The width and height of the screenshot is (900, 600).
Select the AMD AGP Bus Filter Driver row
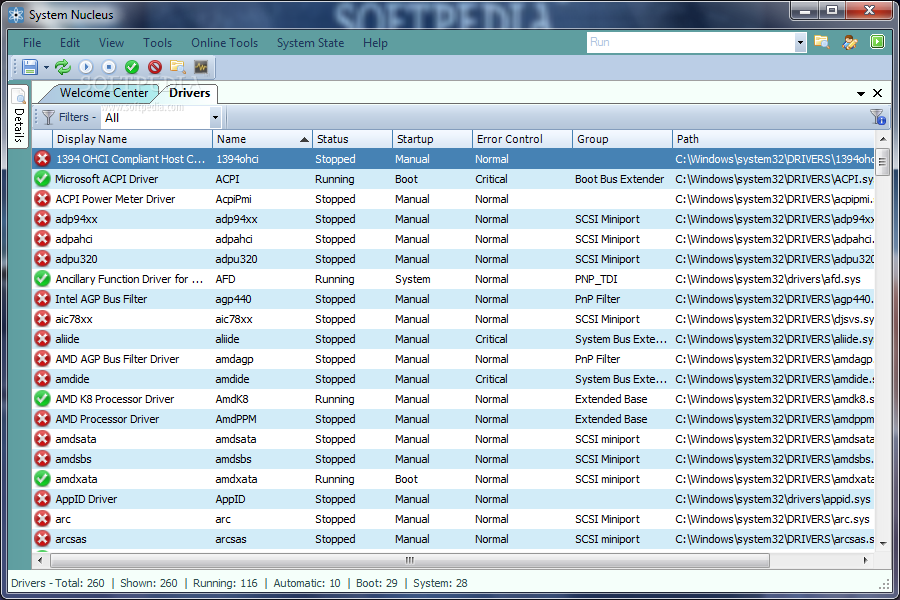tap(453, 359)
